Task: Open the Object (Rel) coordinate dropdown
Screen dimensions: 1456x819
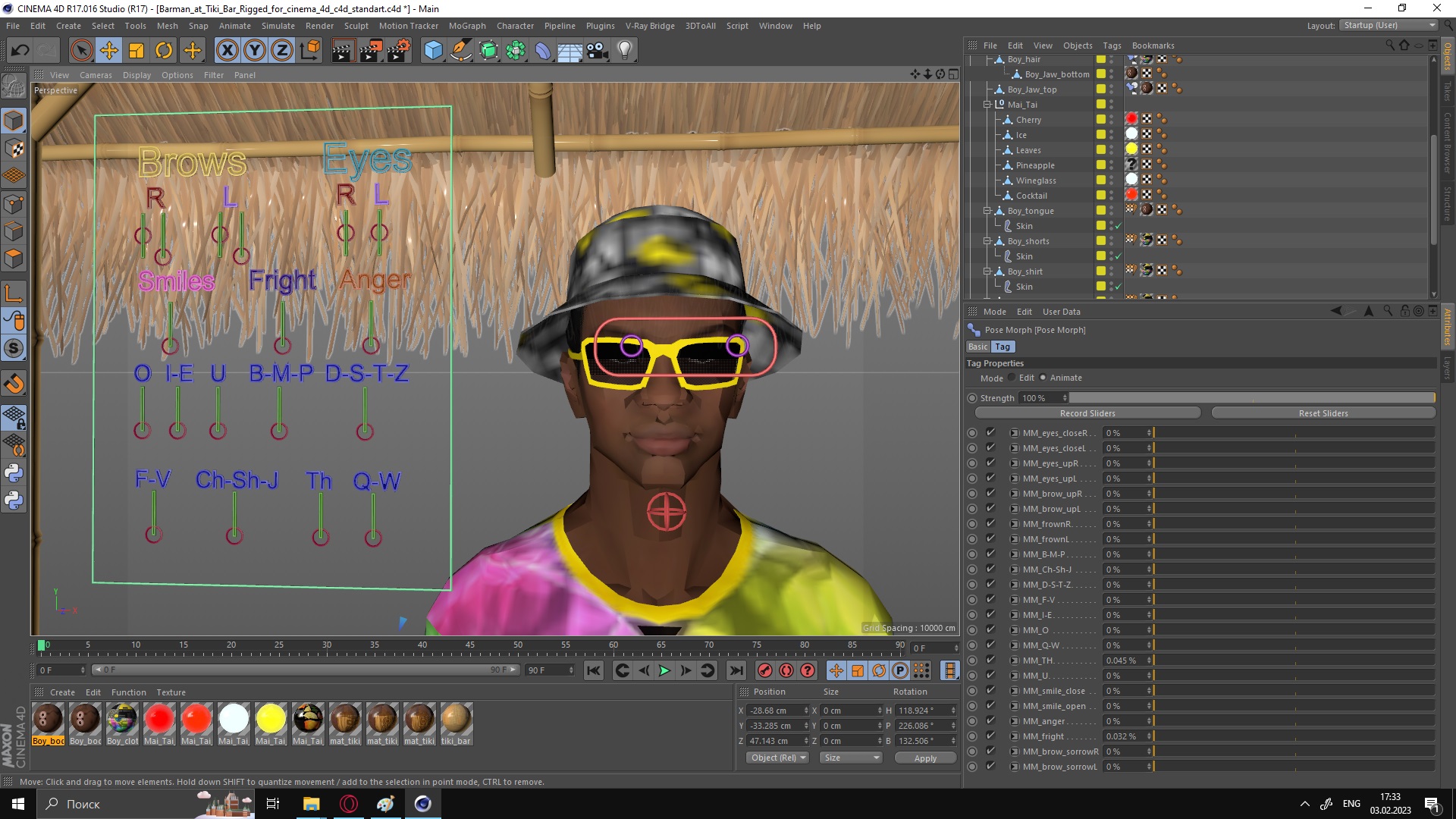Action: 777,758
